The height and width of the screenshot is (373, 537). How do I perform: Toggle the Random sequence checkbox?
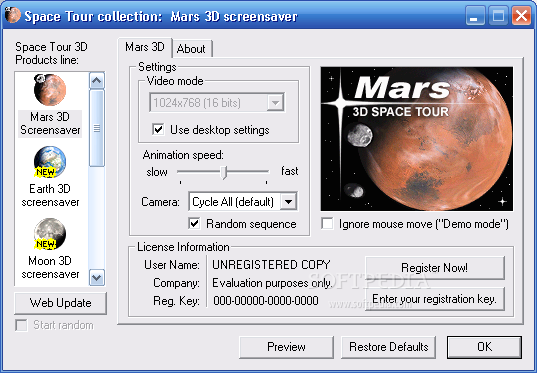point(195,224)
